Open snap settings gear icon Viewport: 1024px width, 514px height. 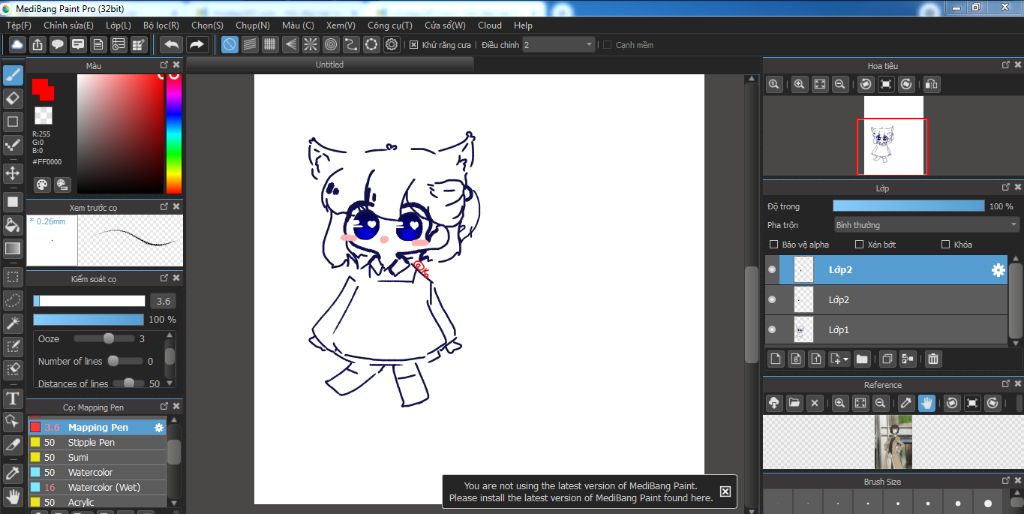click(391, 44)
